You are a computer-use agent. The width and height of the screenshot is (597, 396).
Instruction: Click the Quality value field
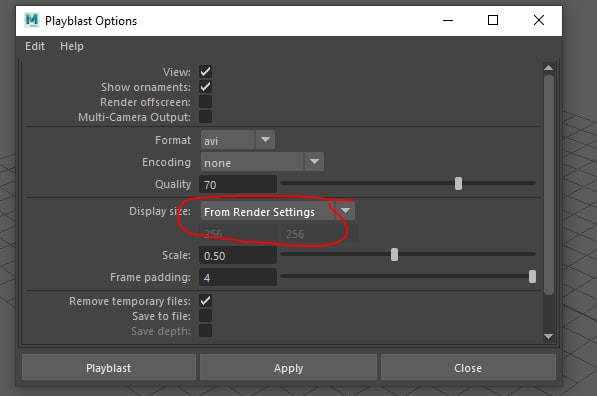point(238,184)
